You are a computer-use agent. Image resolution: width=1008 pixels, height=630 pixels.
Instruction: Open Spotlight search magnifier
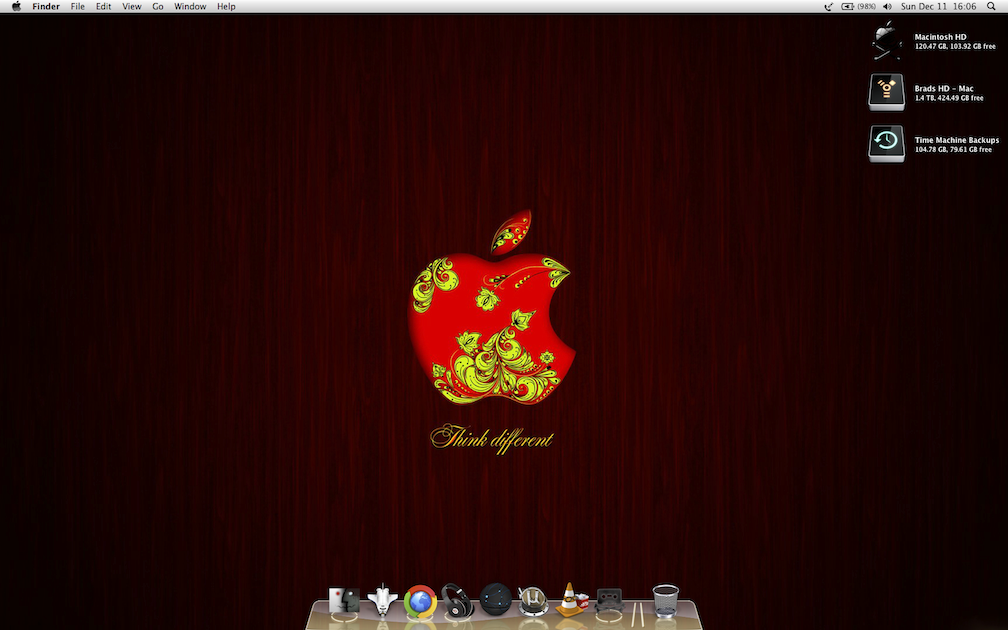point(992,6)
